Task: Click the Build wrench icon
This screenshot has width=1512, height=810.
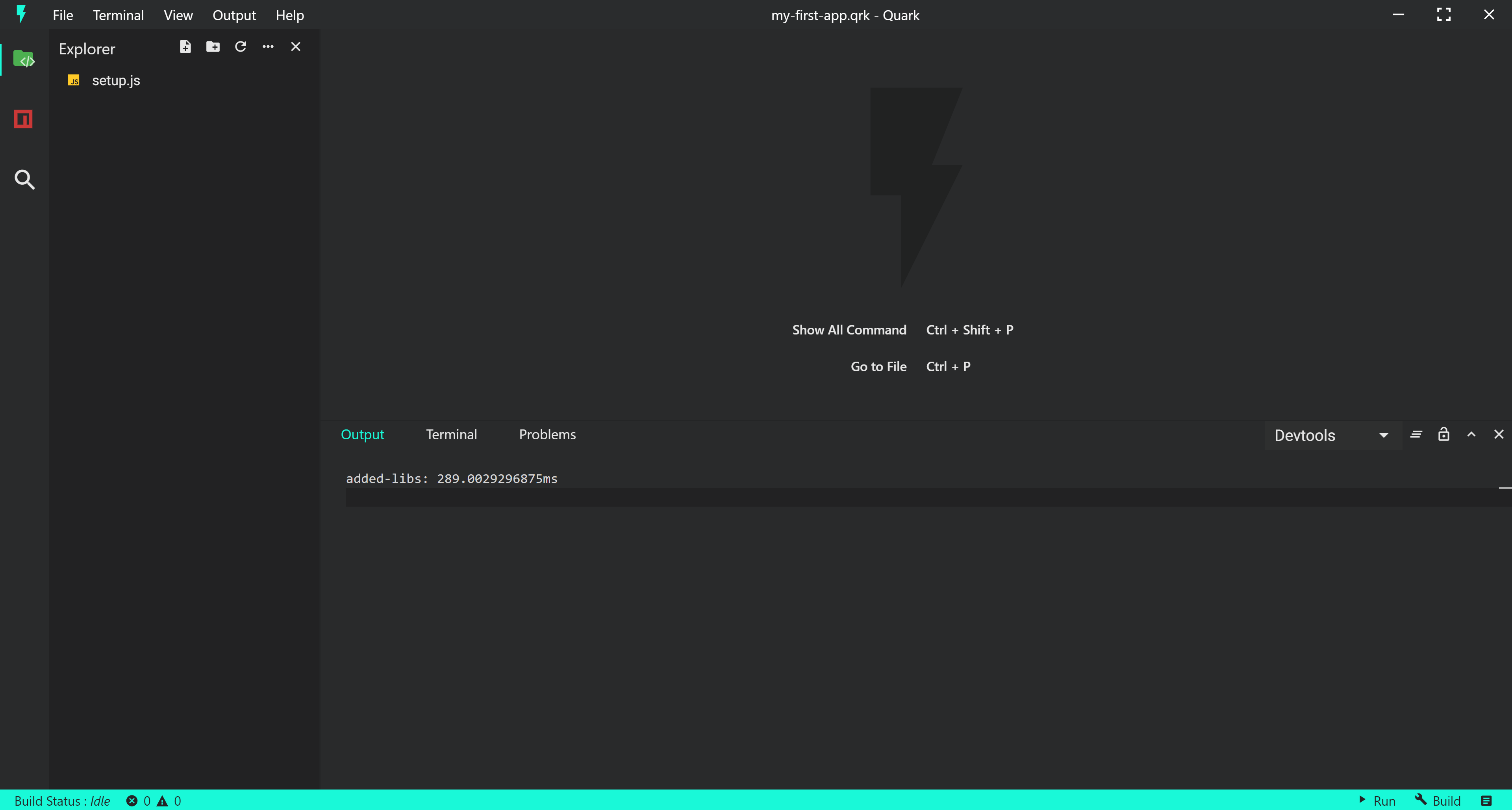Action: 1420,799
